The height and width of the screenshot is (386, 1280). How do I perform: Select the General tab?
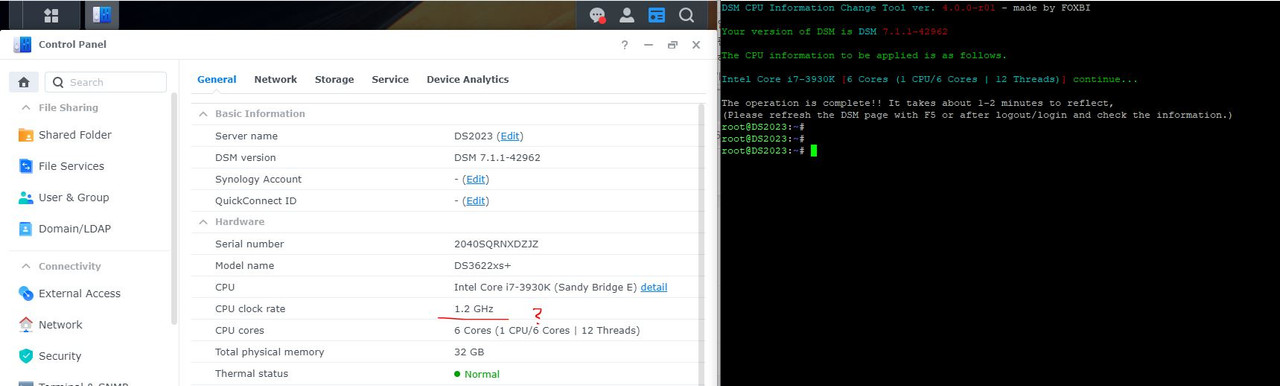point(216,80)
